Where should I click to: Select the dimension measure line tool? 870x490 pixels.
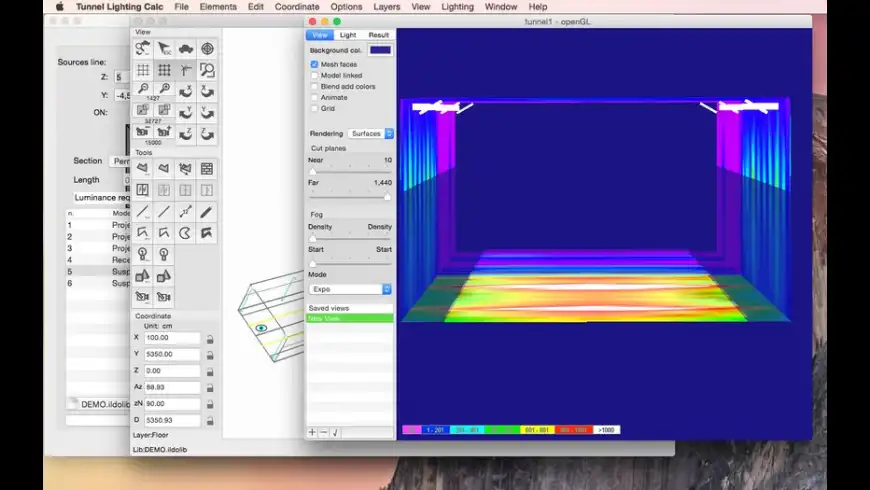(x=186, y=212)
